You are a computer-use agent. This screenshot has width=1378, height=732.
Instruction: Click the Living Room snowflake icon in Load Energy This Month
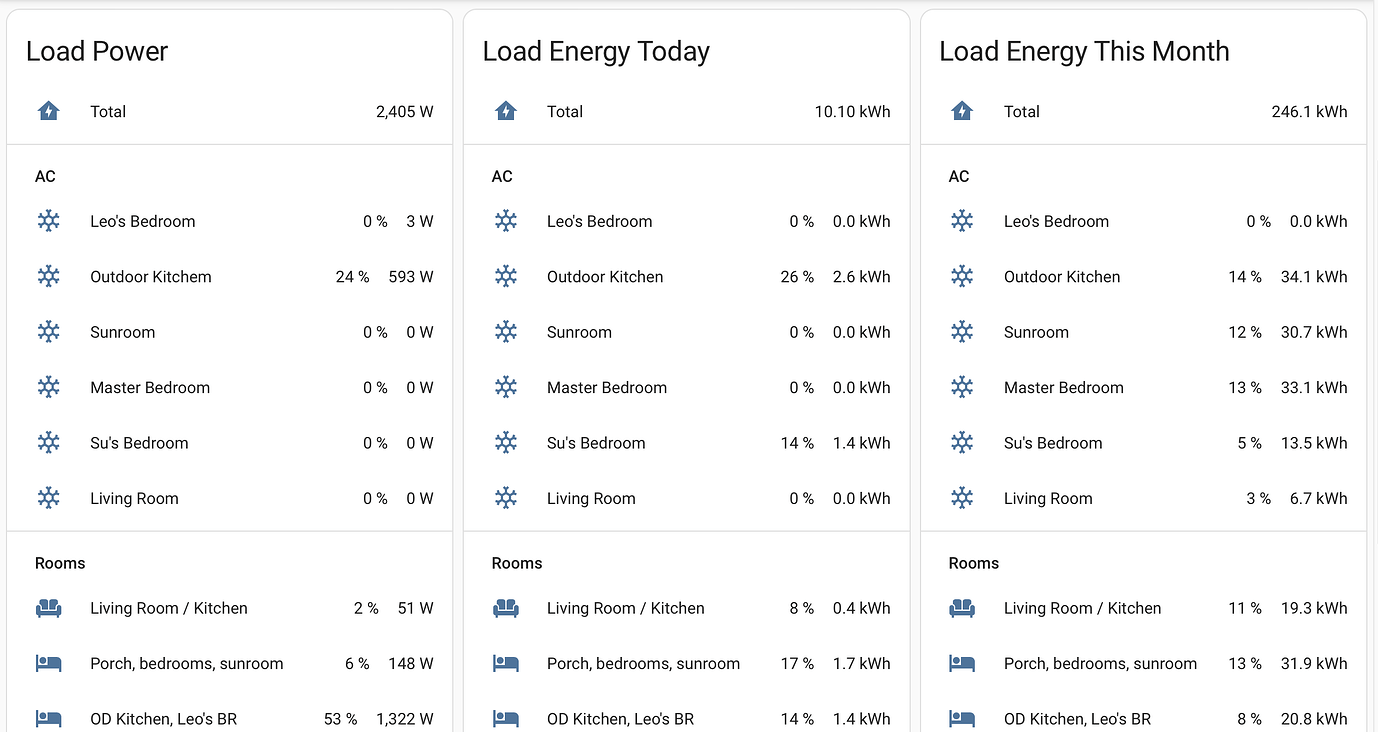coord(962,497)
